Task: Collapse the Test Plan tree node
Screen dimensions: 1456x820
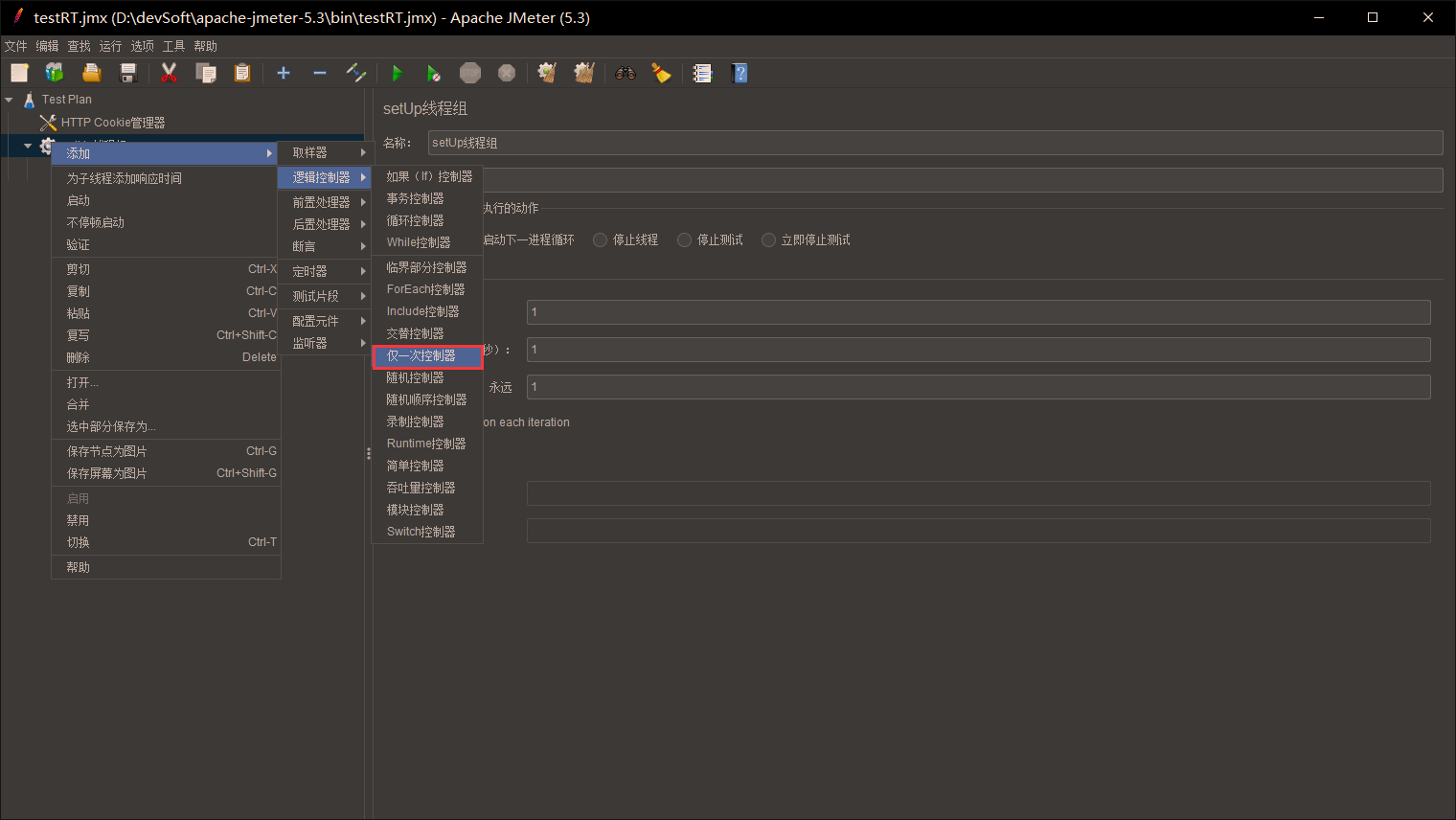Action: [x=9, y=99]
